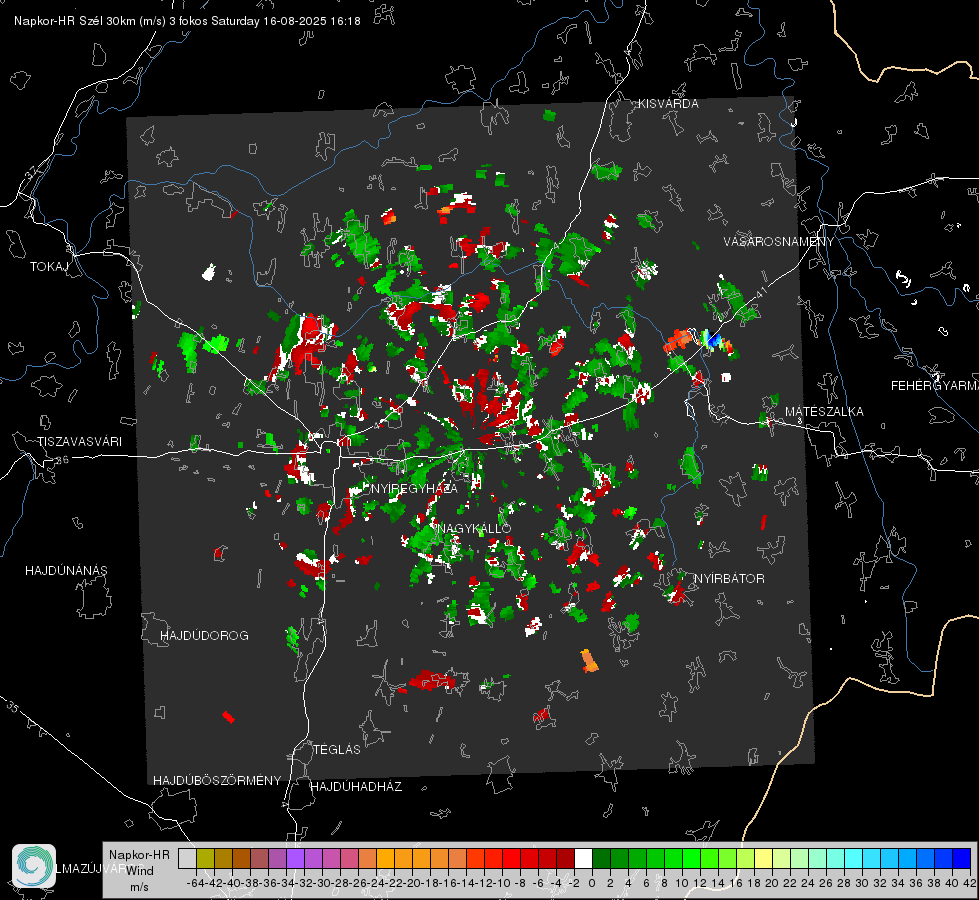Image resolution: width=979 pixels, height=900 pixels.
Task: Click the NAGYKÁLLÓ city label
Action: [x=475, y=528]
